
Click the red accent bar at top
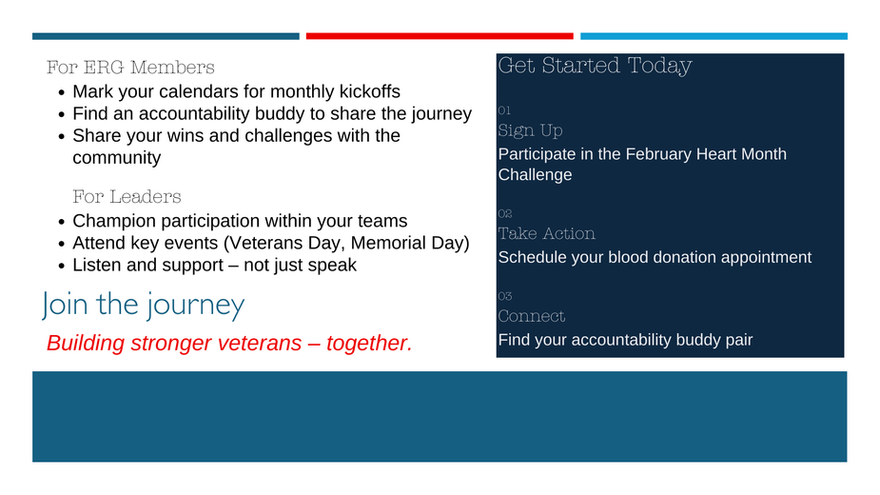(x=439, y=36)
